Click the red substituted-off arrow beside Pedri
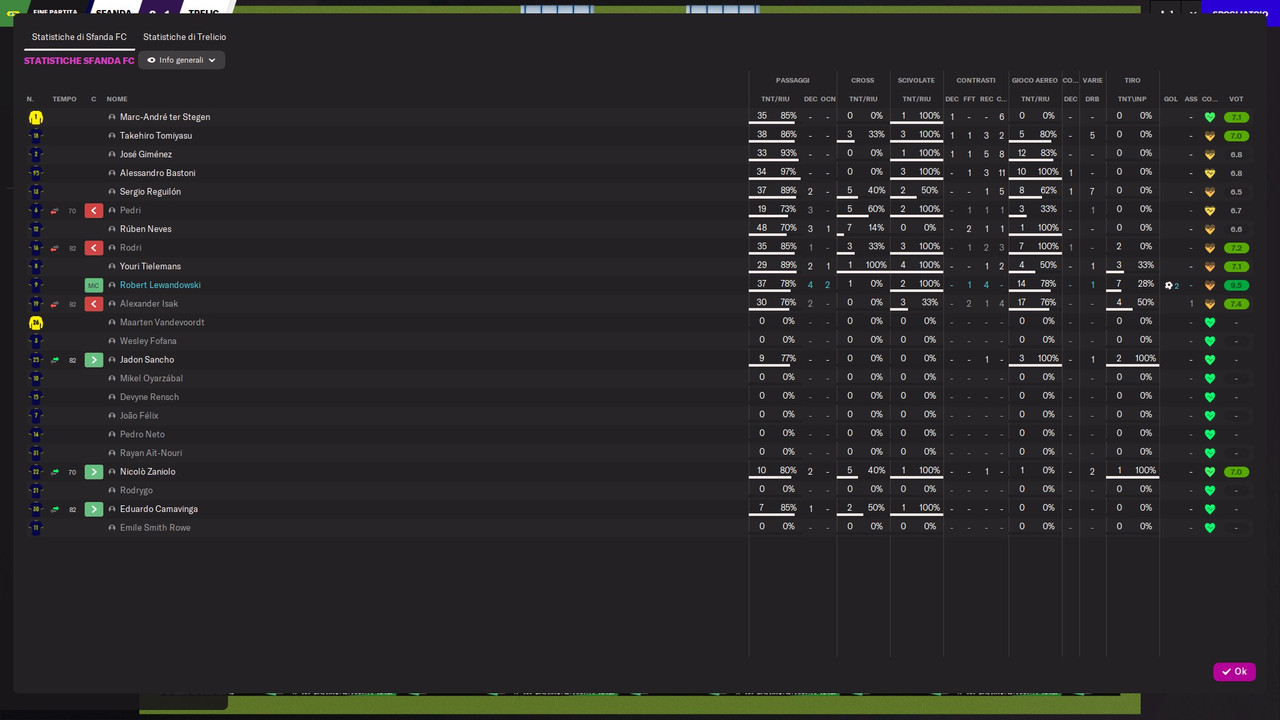The width and height of the screenshot is (1280, 720). [94, 210]
